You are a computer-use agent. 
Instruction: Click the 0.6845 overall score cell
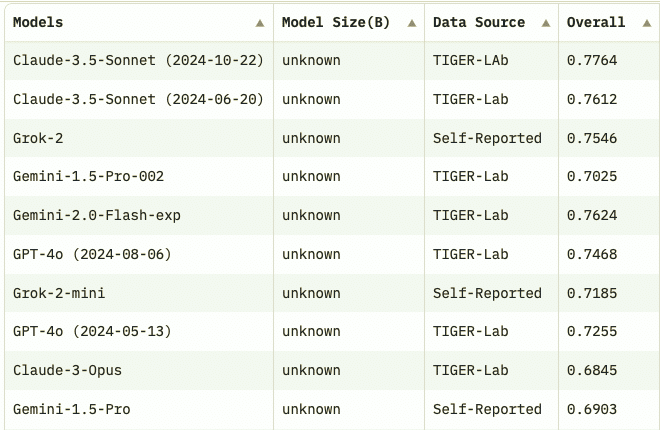[592, 370]
